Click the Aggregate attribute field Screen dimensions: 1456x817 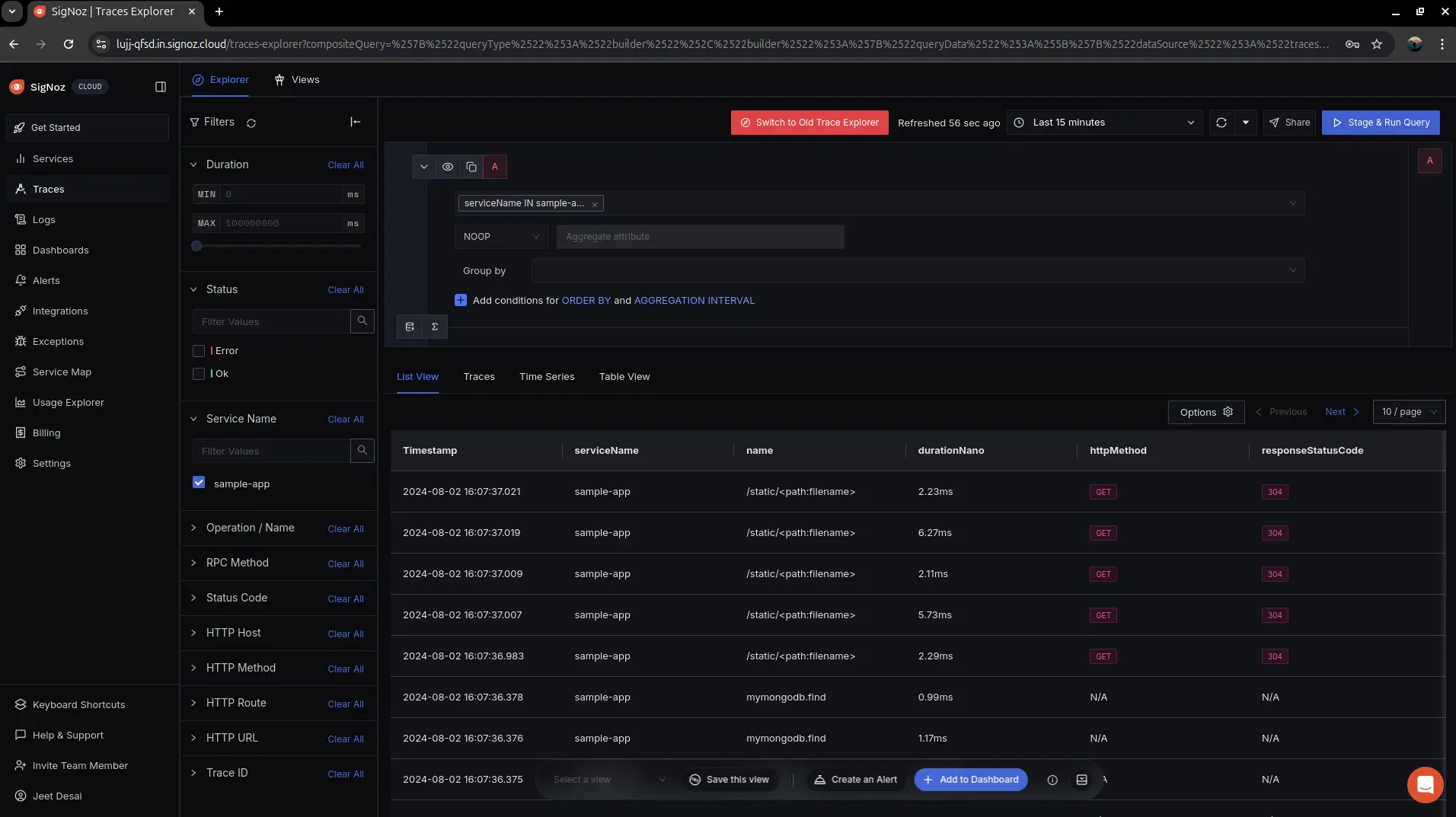pyautogui.click(x=700, y=237)
